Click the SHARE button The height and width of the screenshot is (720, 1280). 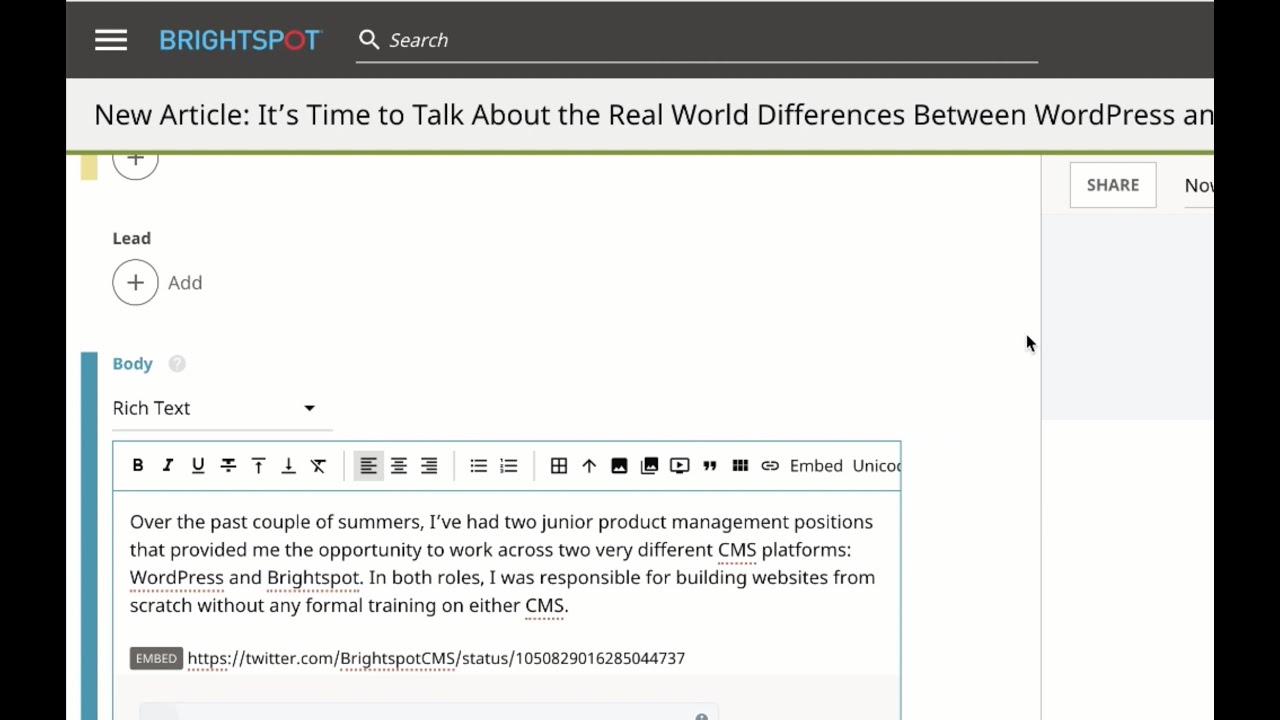(x=1113, y=185)
